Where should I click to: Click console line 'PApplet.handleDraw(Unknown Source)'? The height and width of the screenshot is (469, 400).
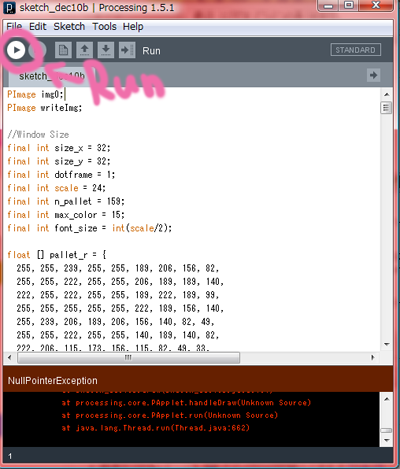click(x=186, y=403)
